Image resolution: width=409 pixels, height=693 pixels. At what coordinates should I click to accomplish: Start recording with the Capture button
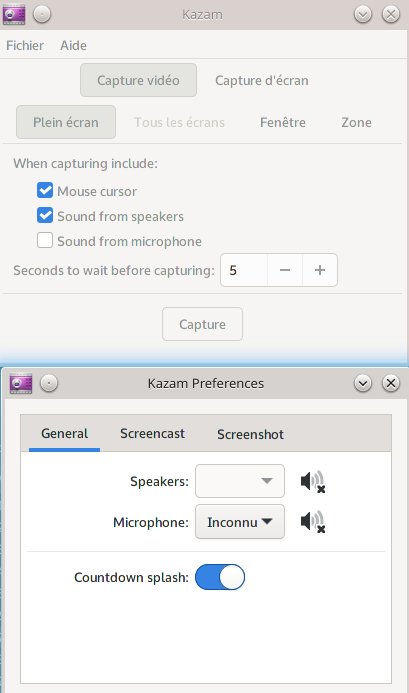click(203, 324)
